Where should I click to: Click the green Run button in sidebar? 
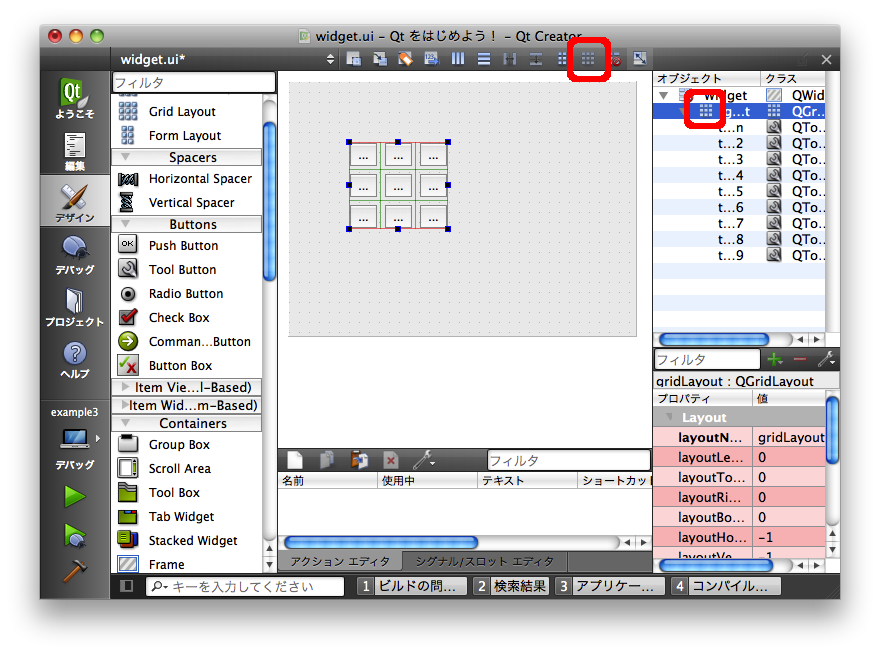click(x=74, y=496)
